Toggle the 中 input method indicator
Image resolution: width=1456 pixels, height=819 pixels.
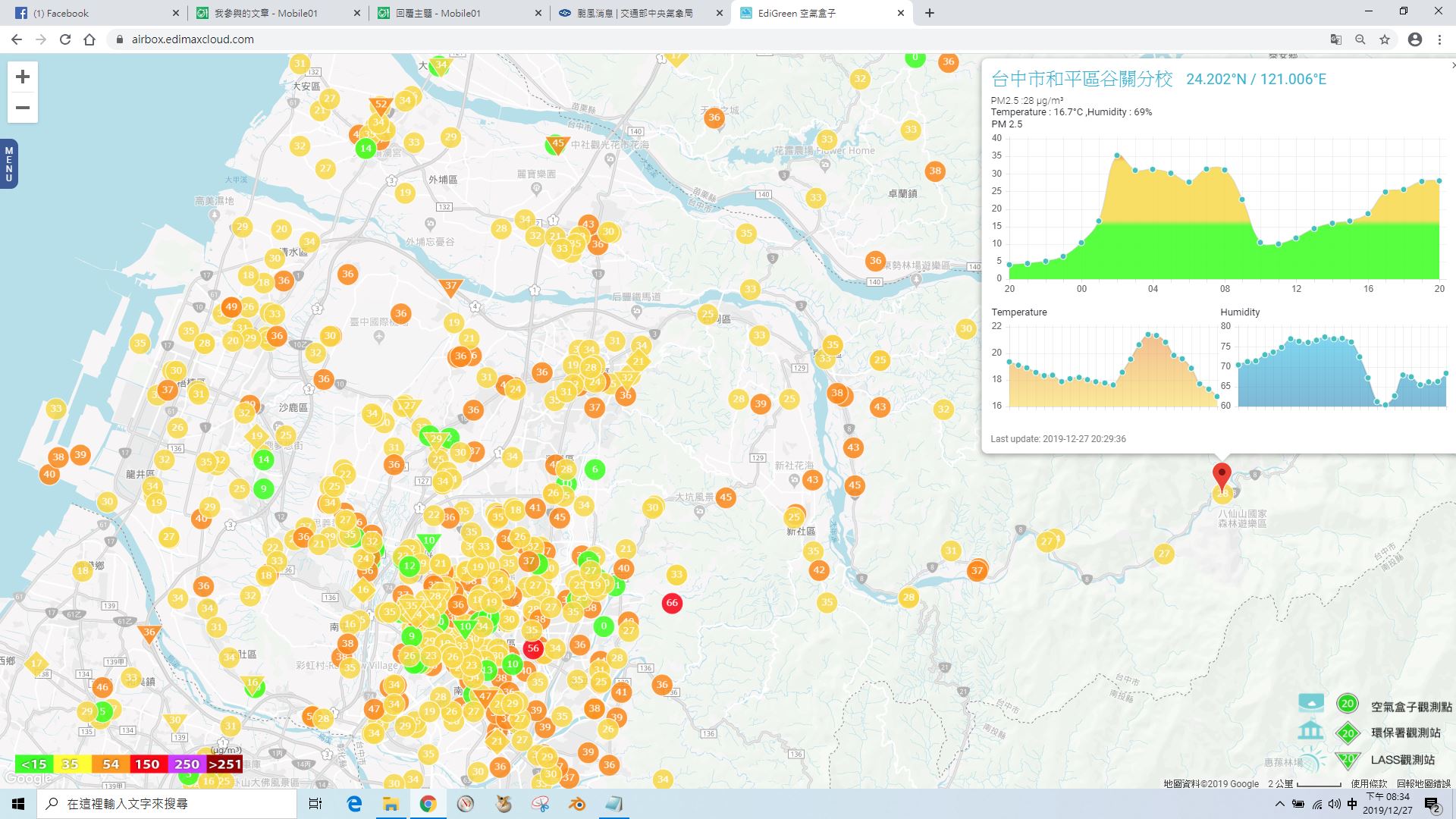coord(1352,804)
